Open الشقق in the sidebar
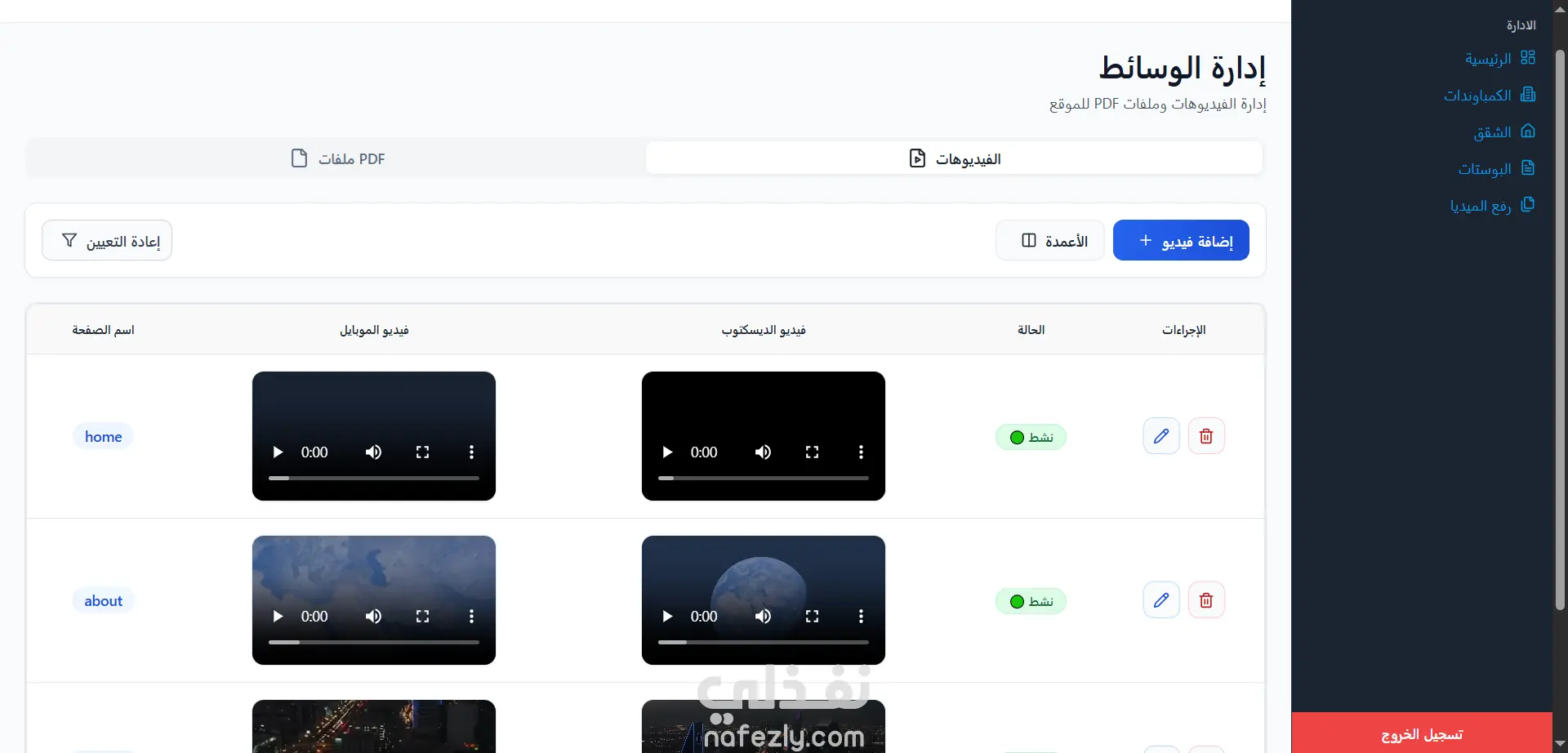 tap(1504, 132)
